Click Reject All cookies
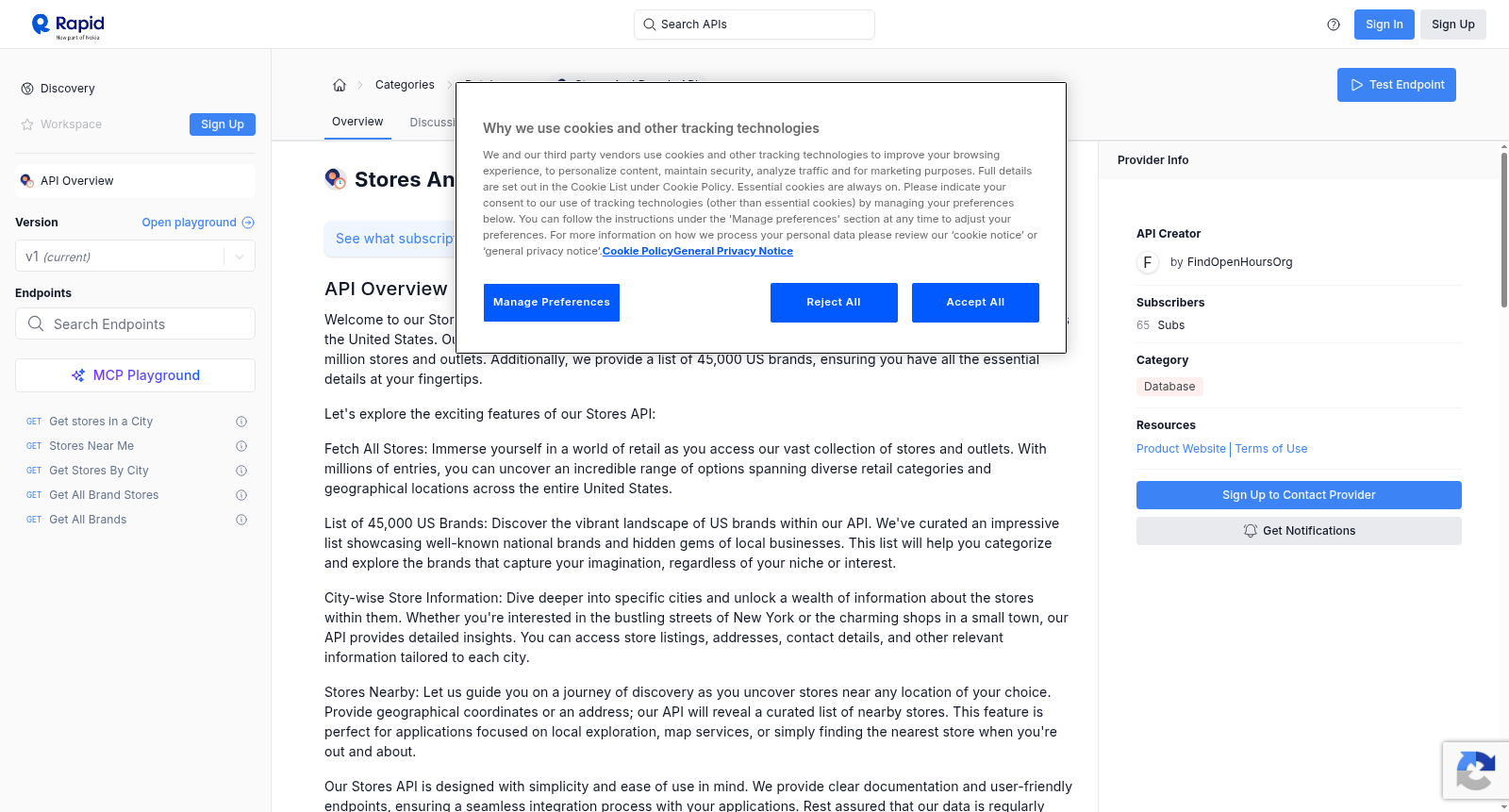 coord(834,303)
